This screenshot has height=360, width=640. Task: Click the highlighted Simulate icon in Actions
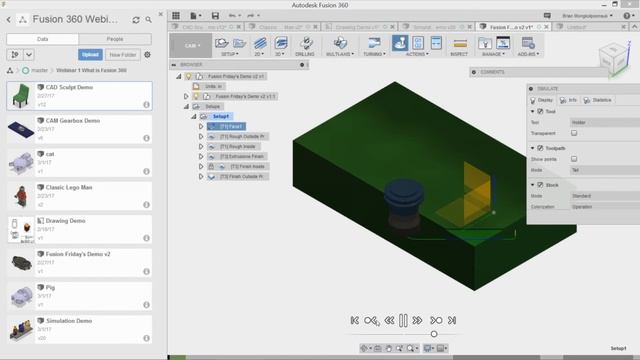click(400, 43)
